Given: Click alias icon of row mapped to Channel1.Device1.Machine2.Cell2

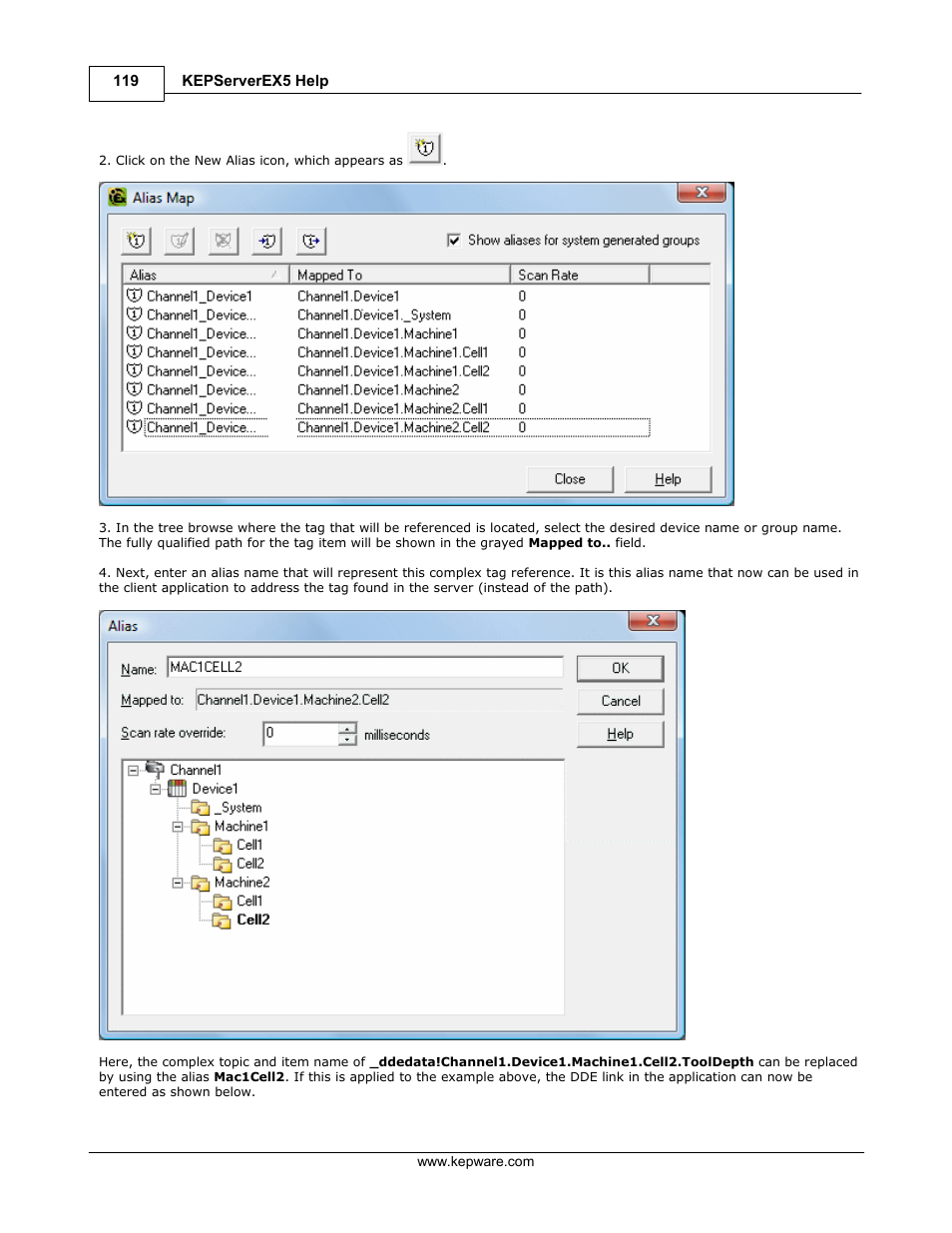Looking at the screenshot, I should point(135,426).
